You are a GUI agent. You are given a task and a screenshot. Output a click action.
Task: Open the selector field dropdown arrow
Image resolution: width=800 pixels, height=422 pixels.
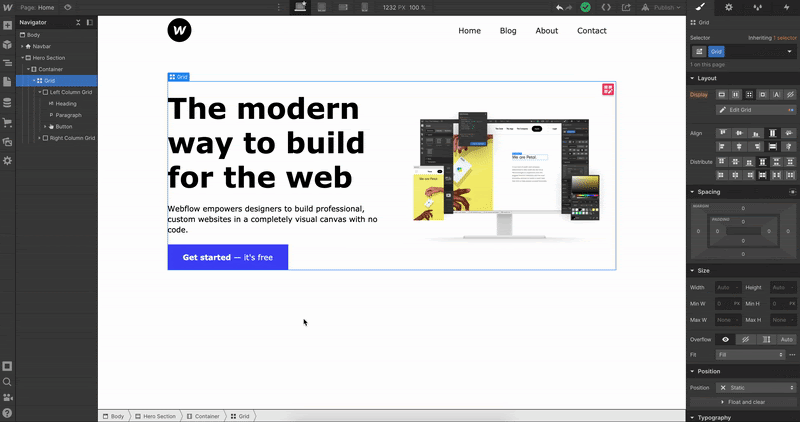pos(790,52)
